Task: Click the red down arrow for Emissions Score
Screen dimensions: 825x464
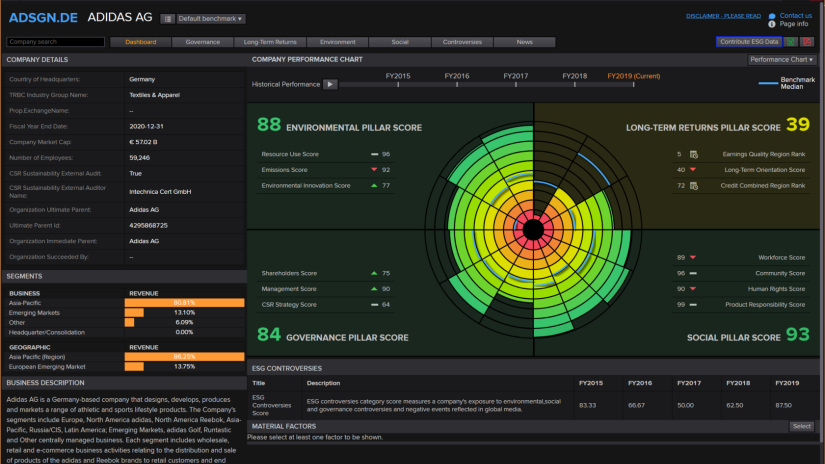Action: (374, 169)
